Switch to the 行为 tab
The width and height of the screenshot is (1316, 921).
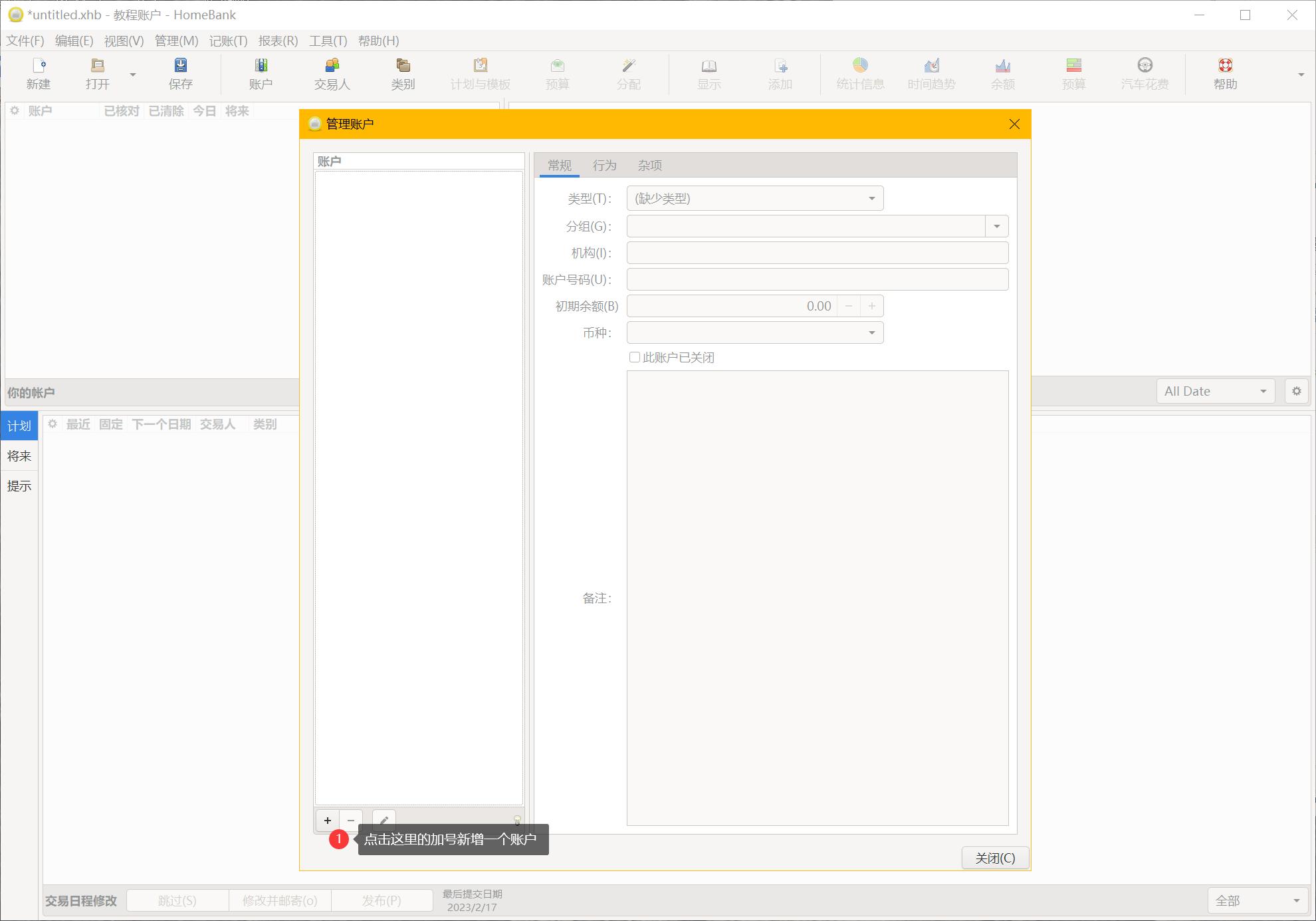click(604, 165)
